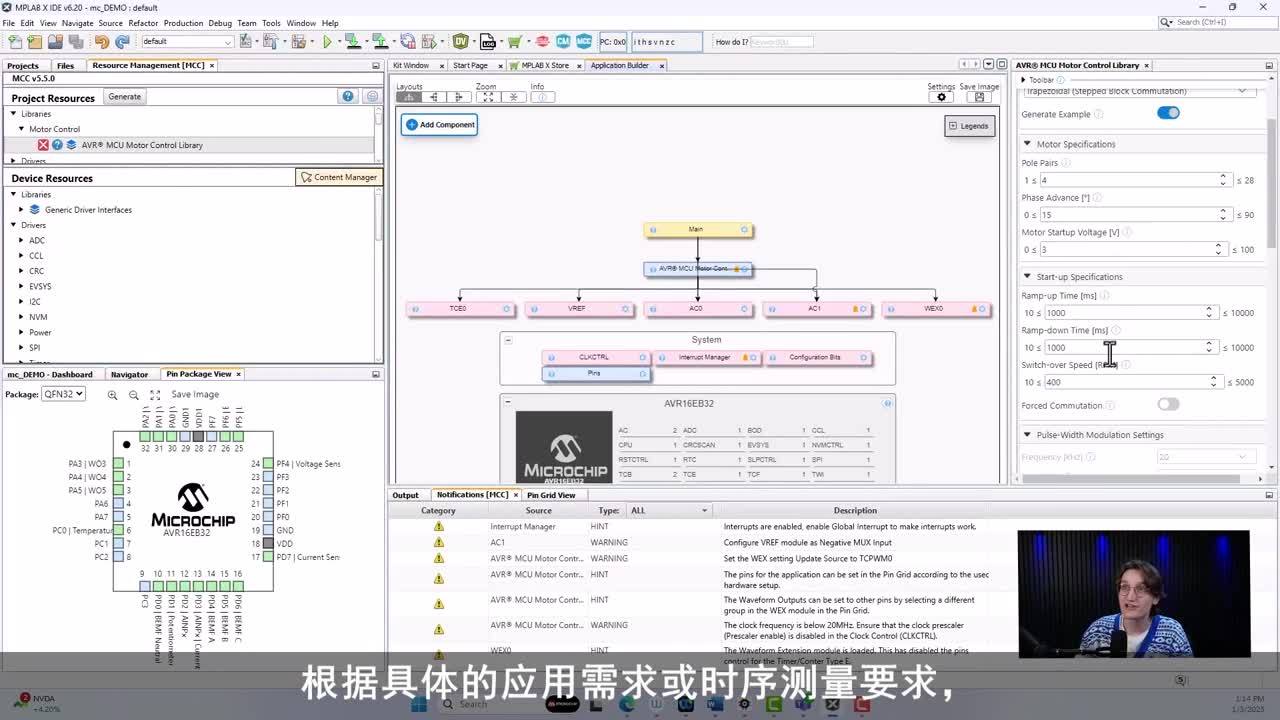Toggle pin 18 VDD box

pos(268,543)
